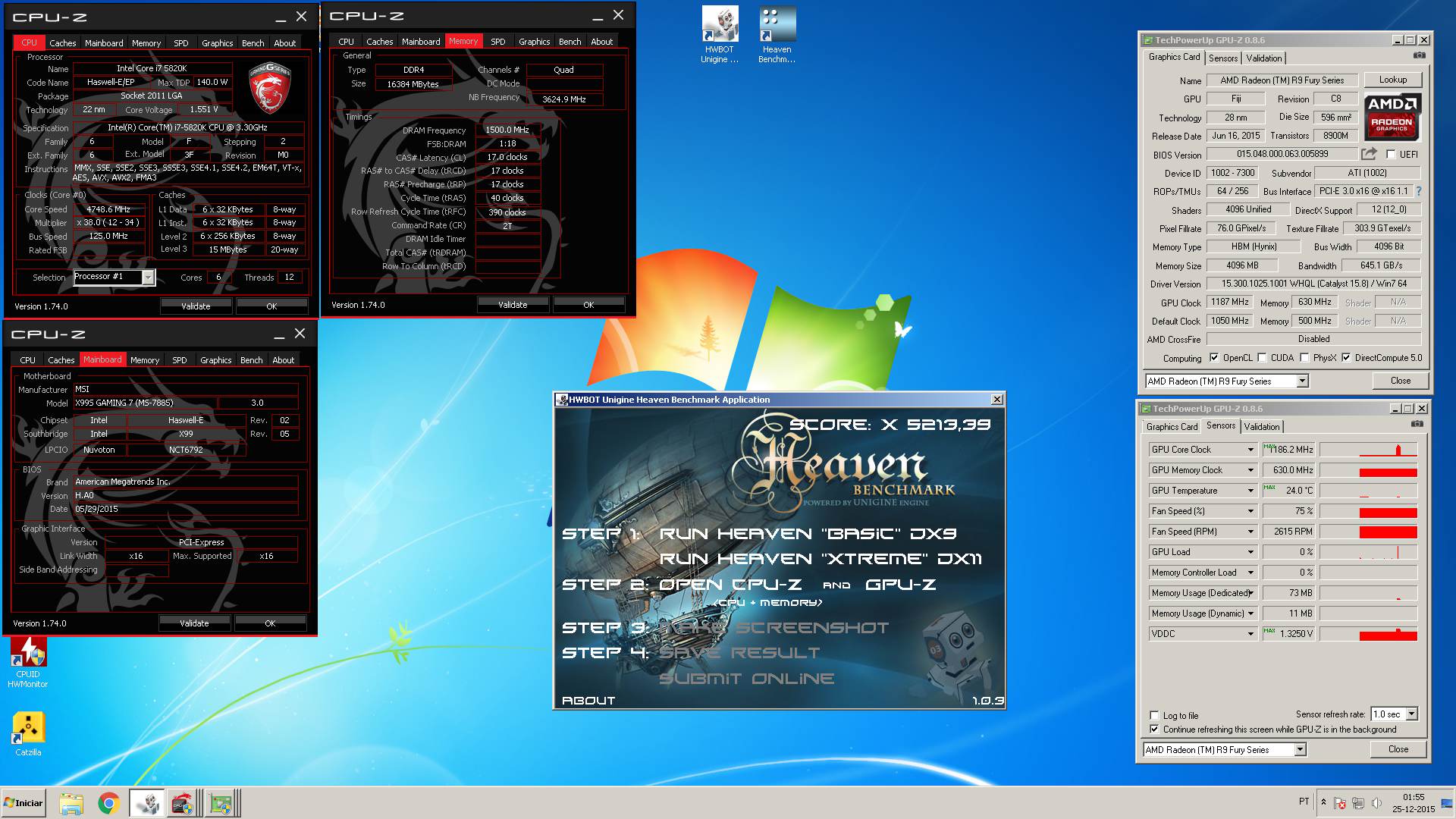Toggle the UEFI checkbox in GPU-Z
The height and width of the screenshot is (819, 1456).
1391,154
